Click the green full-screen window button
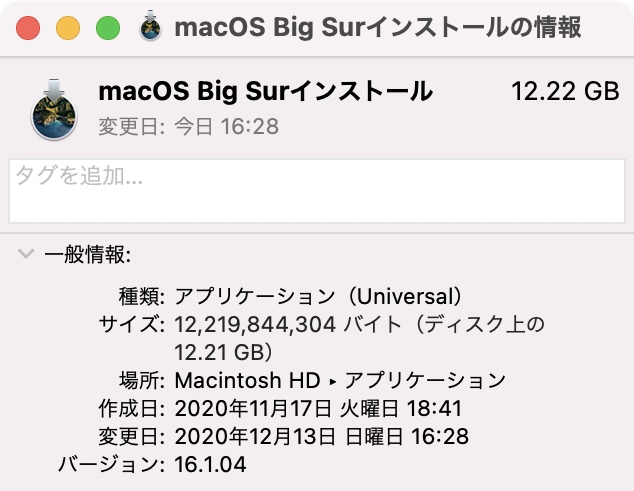Viewport: 634px width, 491px height. (108, 28)
